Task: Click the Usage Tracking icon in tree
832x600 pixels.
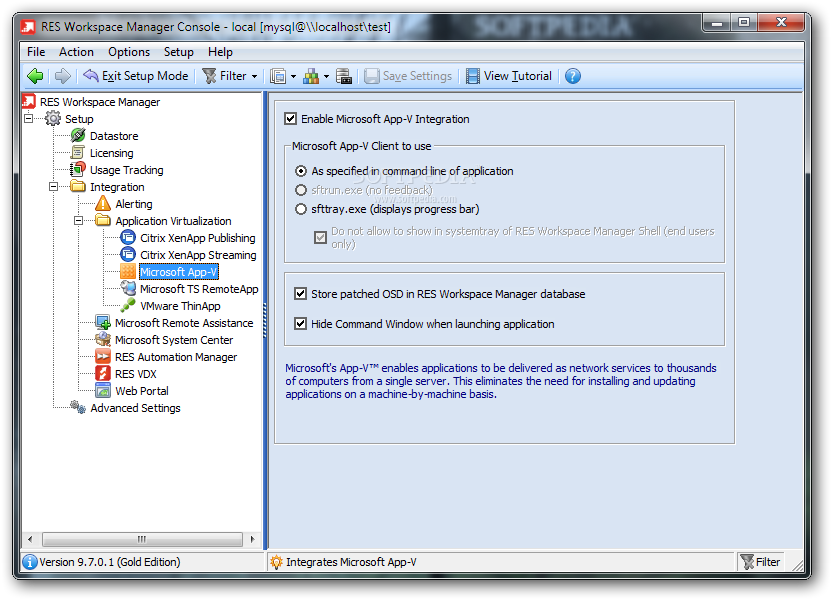Action: (x=77, y=169)
